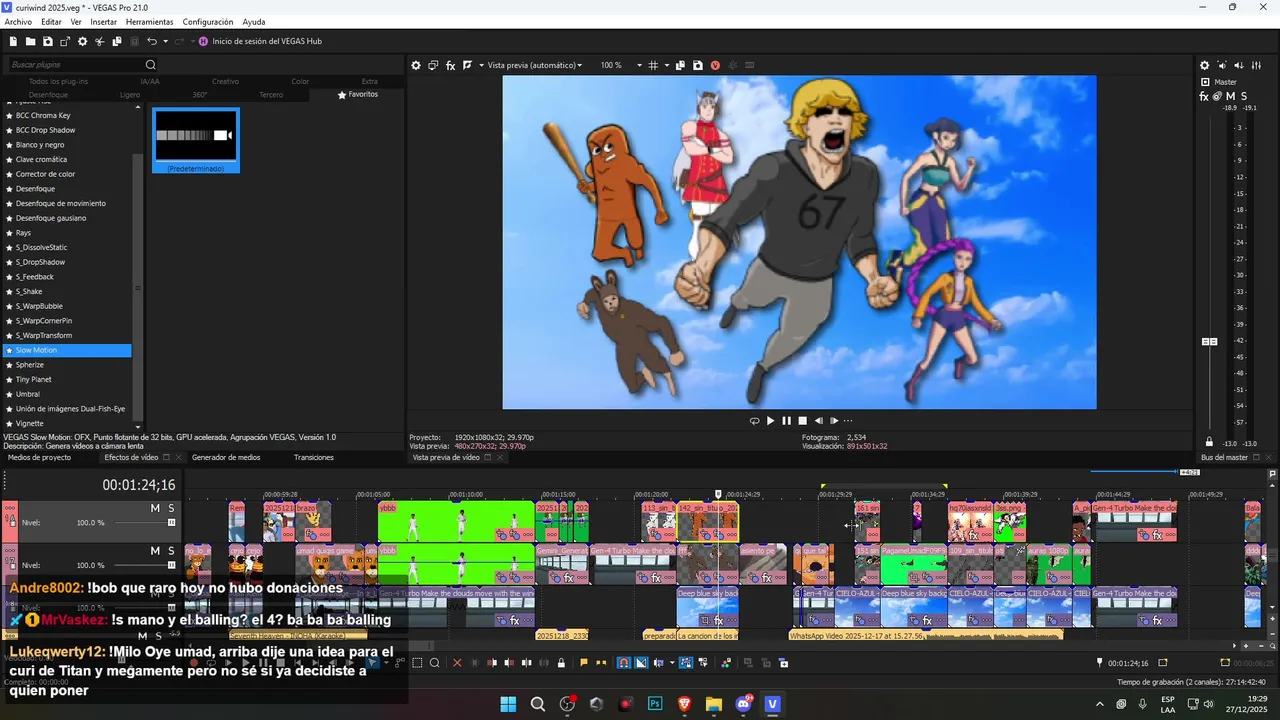Screen dimensions: 1280x720
Task: Adjust the Master bus volume fader
Action: pos(1209,341)
